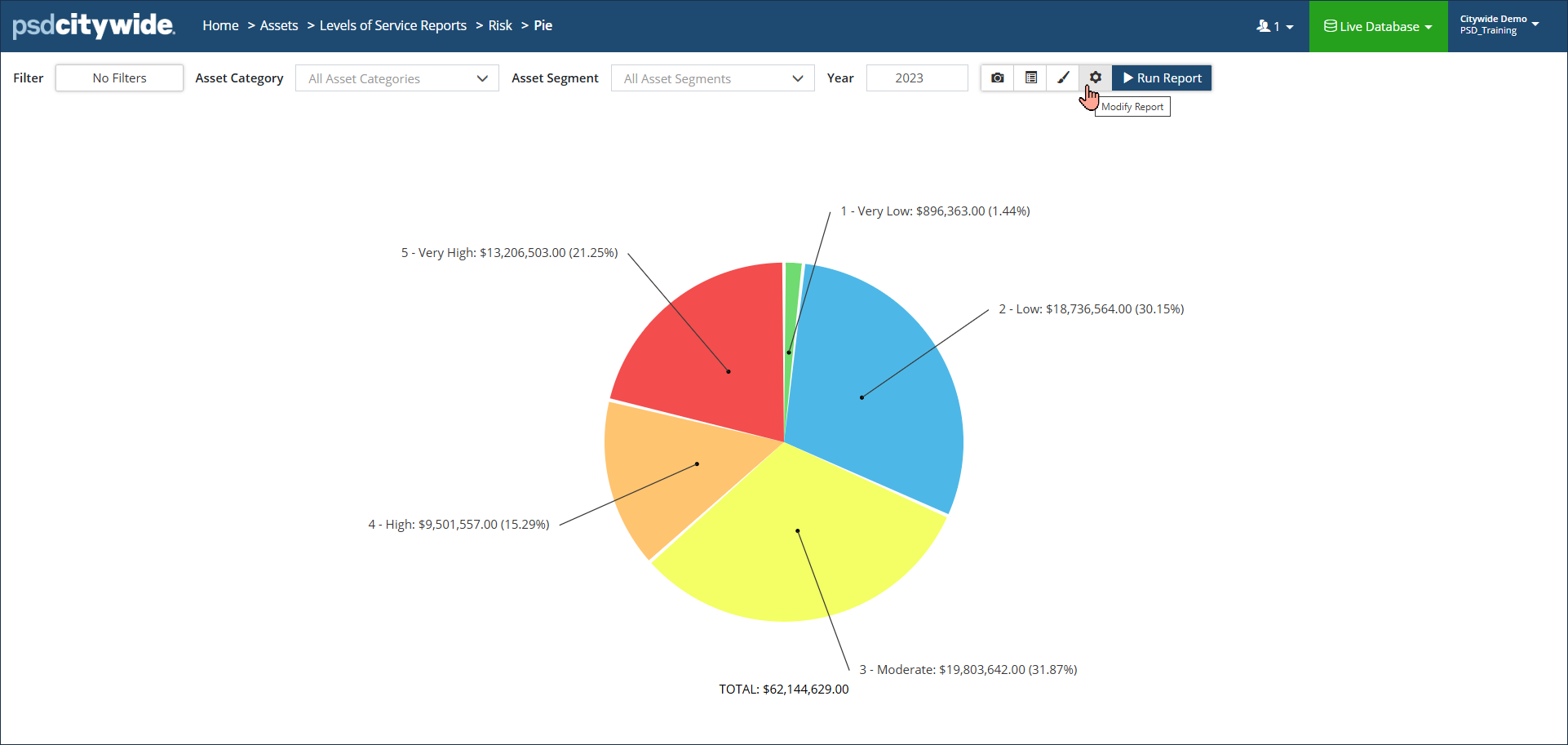Click the '5 - Very High: $13,206,503.00' label
Viewport: 1568px width, 745px height.
[x=509, y=252]
